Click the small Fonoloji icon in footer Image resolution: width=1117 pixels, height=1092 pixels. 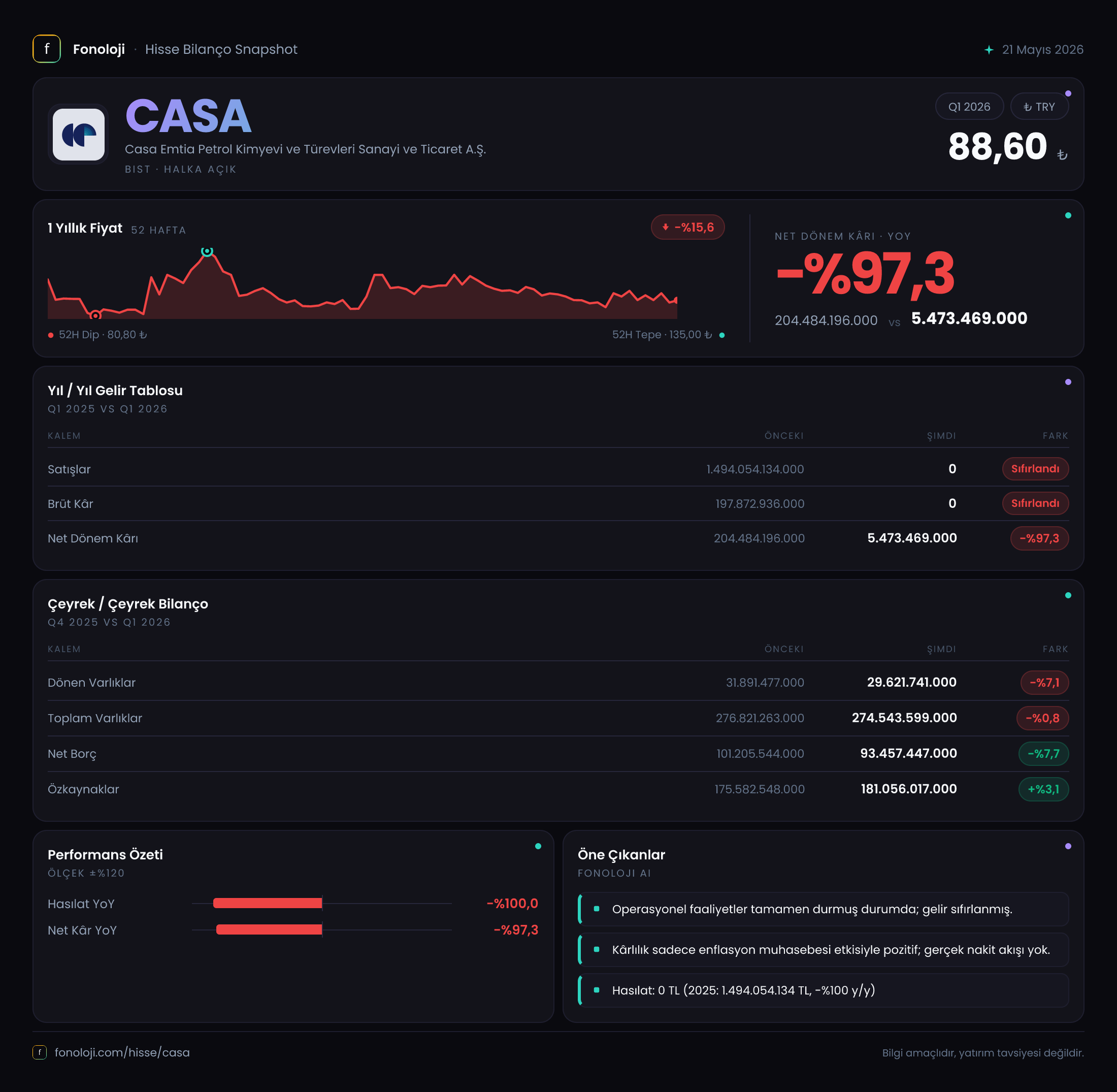click(40, 1052)
